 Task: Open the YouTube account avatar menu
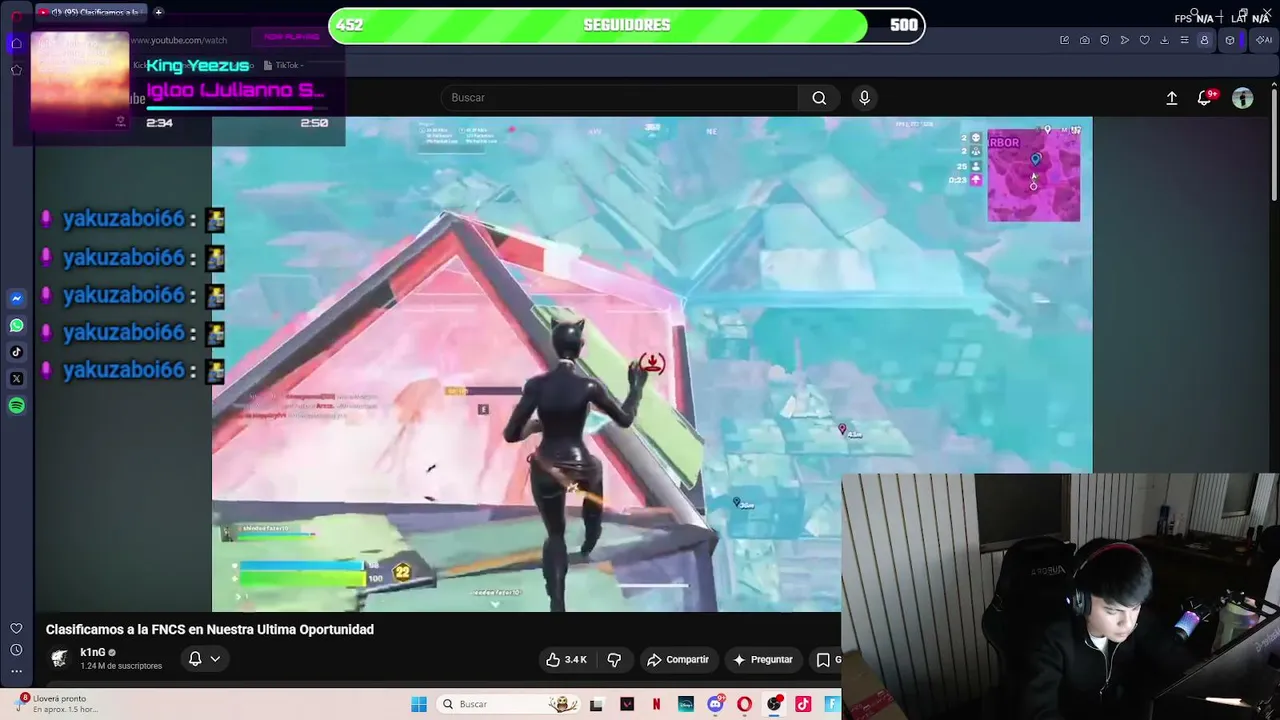tap(1243, 98)
